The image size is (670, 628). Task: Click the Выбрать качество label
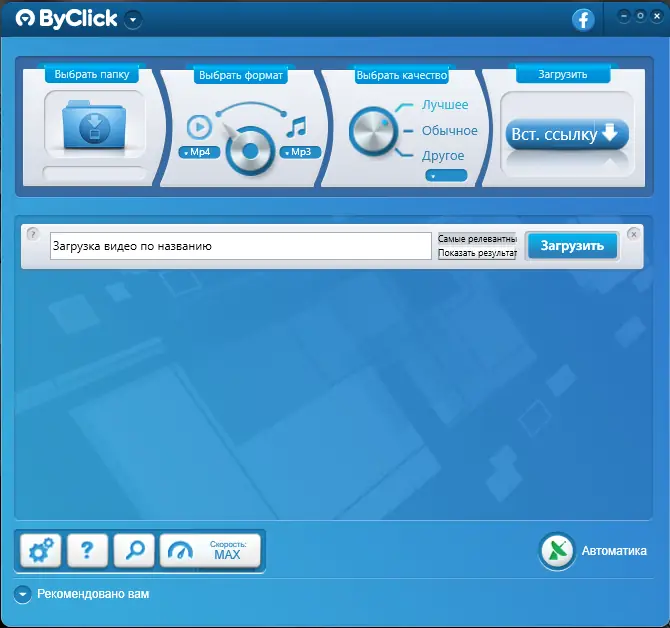click(x=402, y=75)
